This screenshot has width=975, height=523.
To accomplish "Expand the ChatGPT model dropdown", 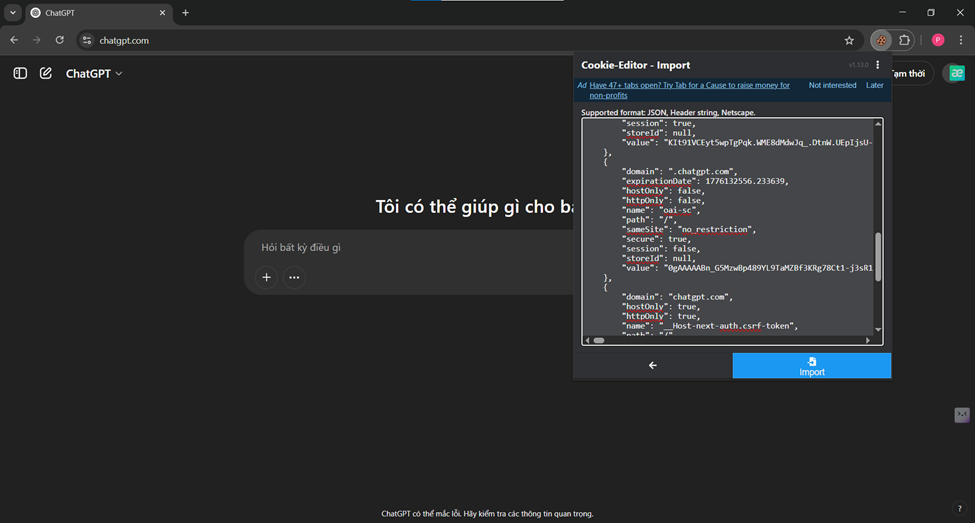I will coord(94,73).
